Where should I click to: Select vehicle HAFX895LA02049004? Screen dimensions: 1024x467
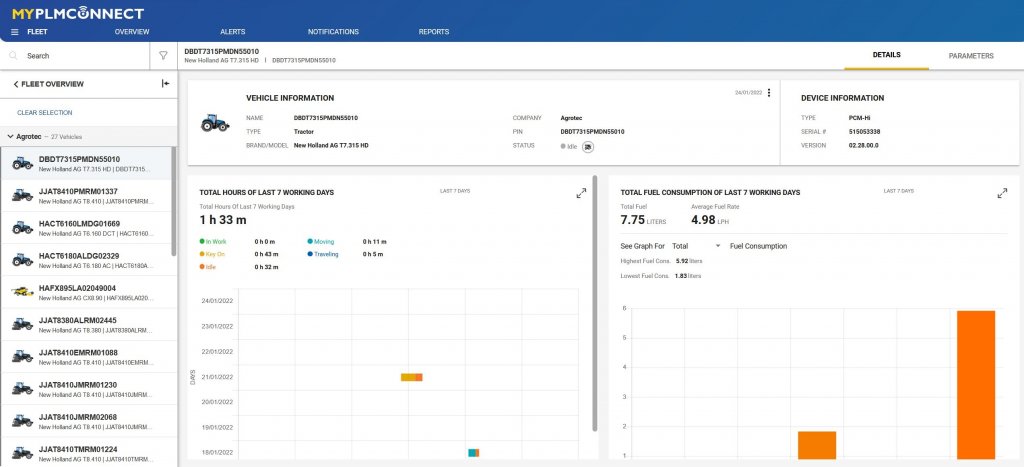86,292
